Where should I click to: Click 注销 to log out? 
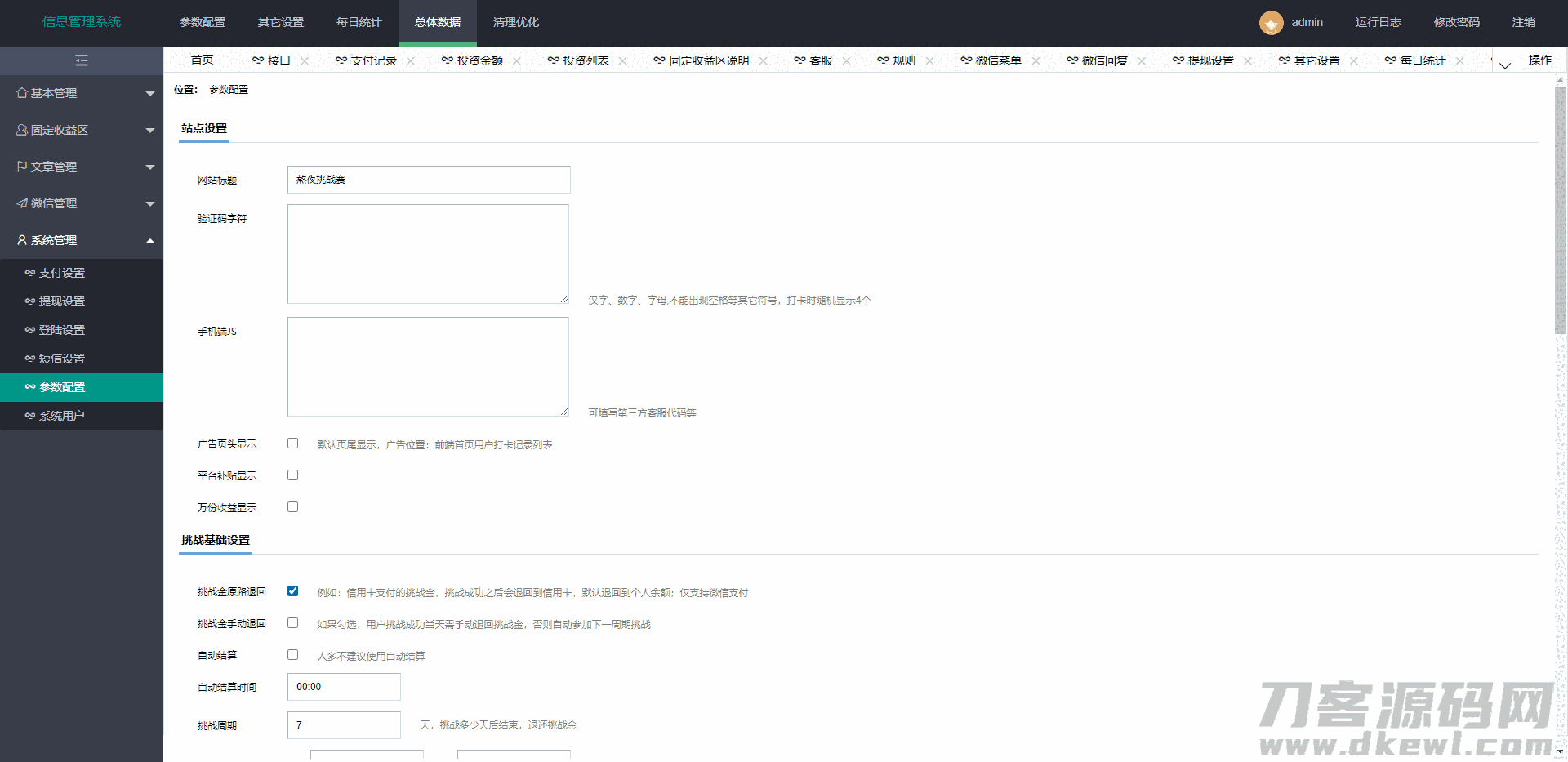(x=1524, y=23)
